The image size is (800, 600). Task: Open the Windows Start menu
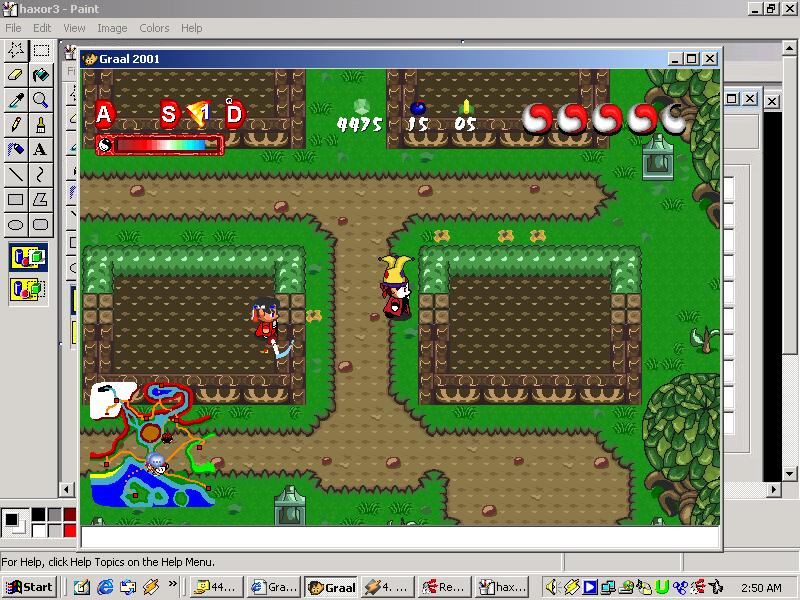30,587
